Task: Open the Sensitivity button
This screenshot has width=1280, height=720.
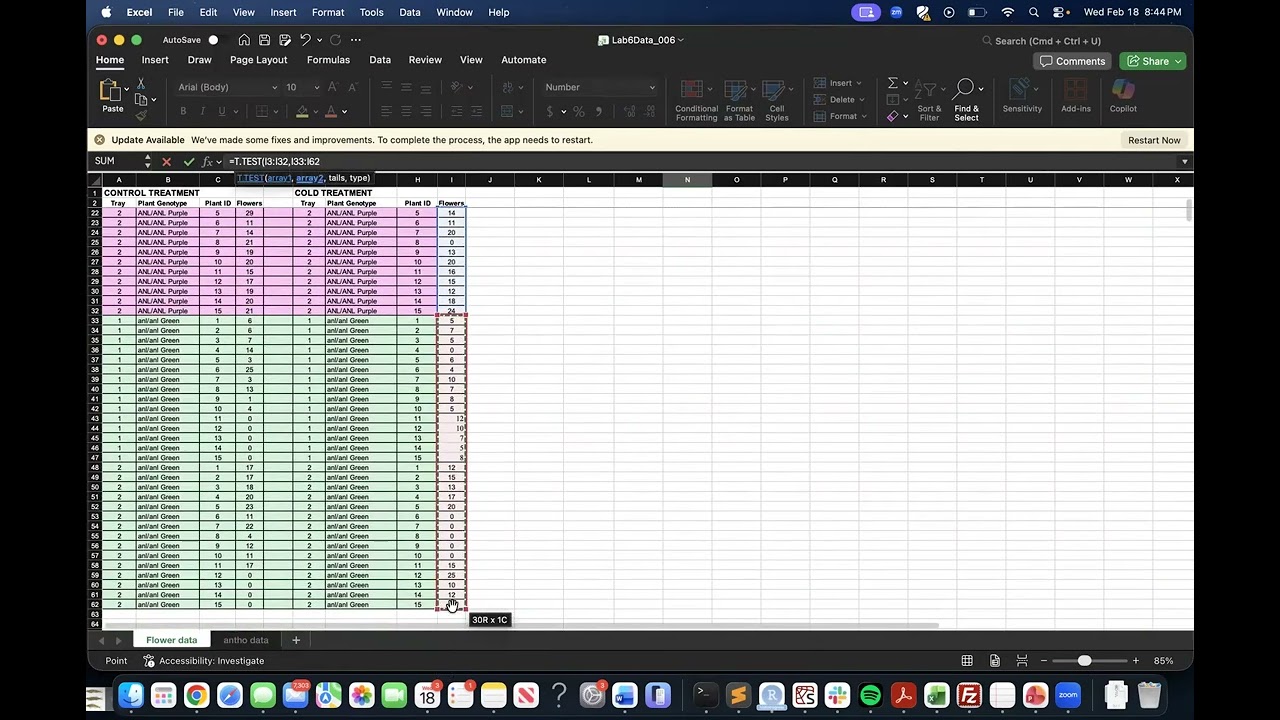Action: tap(1022, 96)
